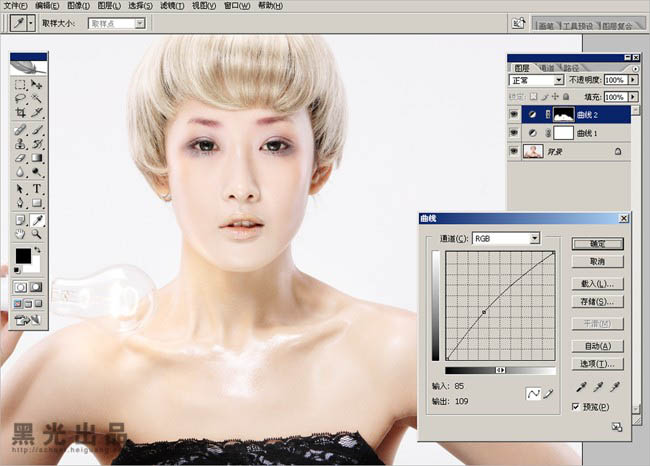Select the Hand tool
The height and width of the screenshot is (466, 650).
(20, 234)
